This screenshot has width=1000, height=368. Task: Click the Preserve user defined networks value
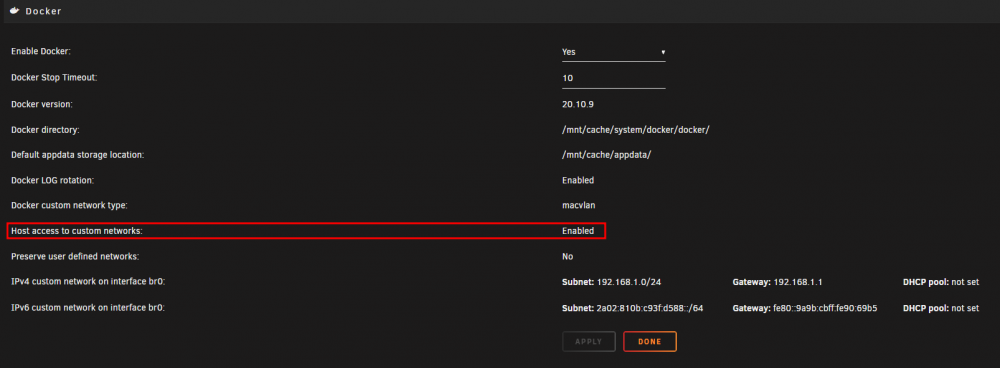click(x=568, y=256)
